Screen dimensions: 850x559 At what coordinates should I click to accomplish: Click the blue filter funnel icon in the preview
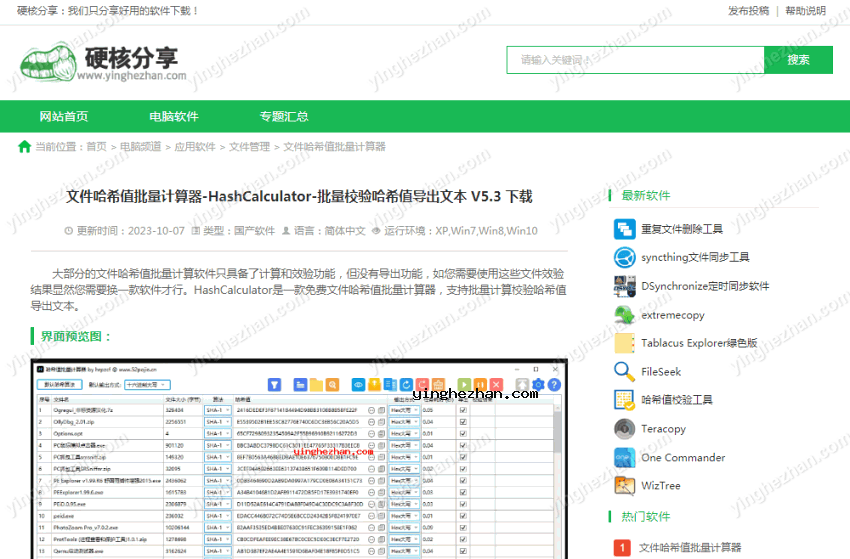coord(274,384)
